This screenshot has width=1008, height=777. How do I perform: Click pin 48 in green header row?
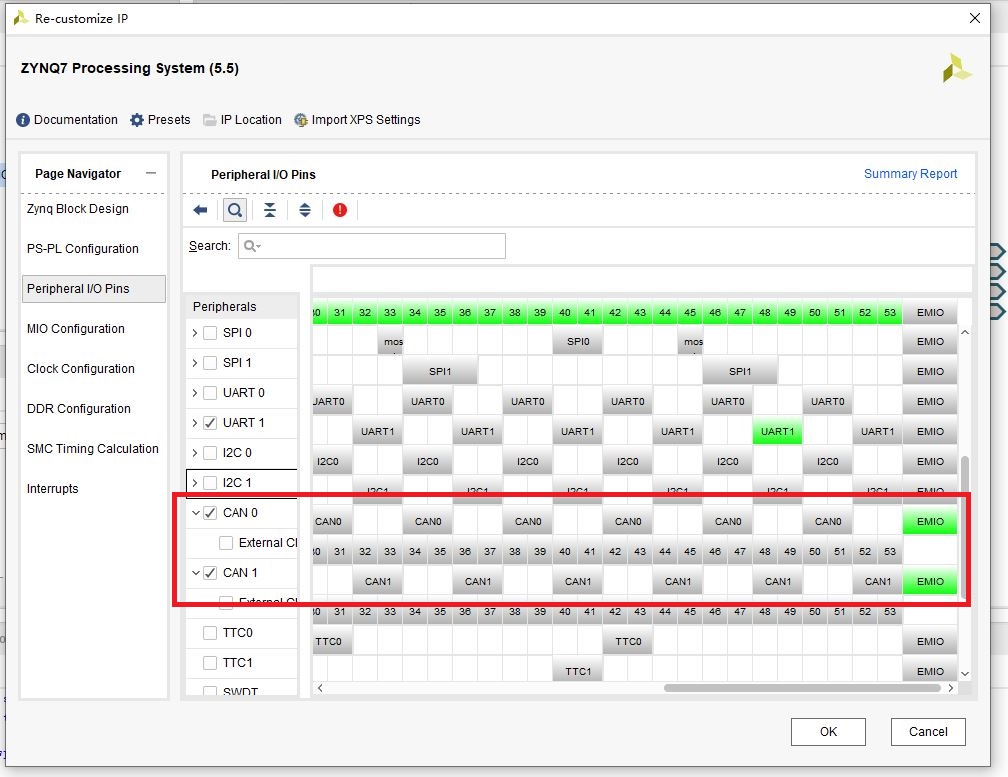click(765, 312)
